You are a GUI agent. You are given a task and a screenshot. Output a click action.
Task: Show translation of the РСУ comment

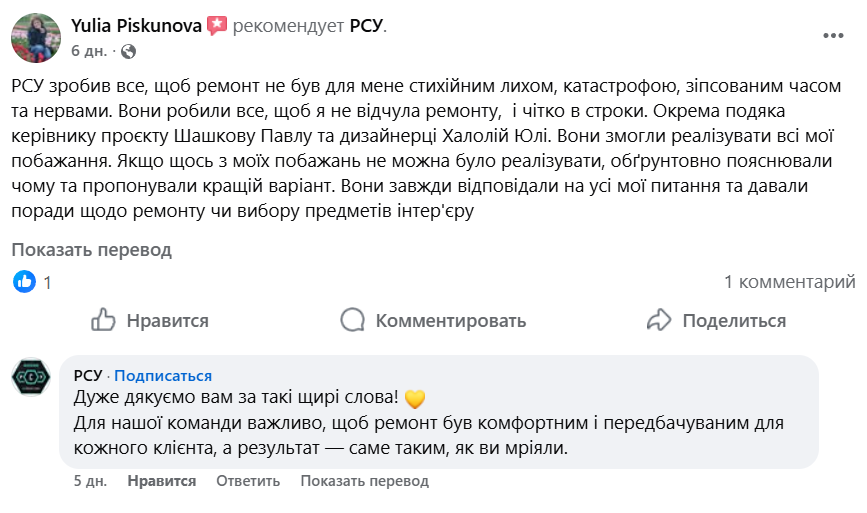click(364, 481)
